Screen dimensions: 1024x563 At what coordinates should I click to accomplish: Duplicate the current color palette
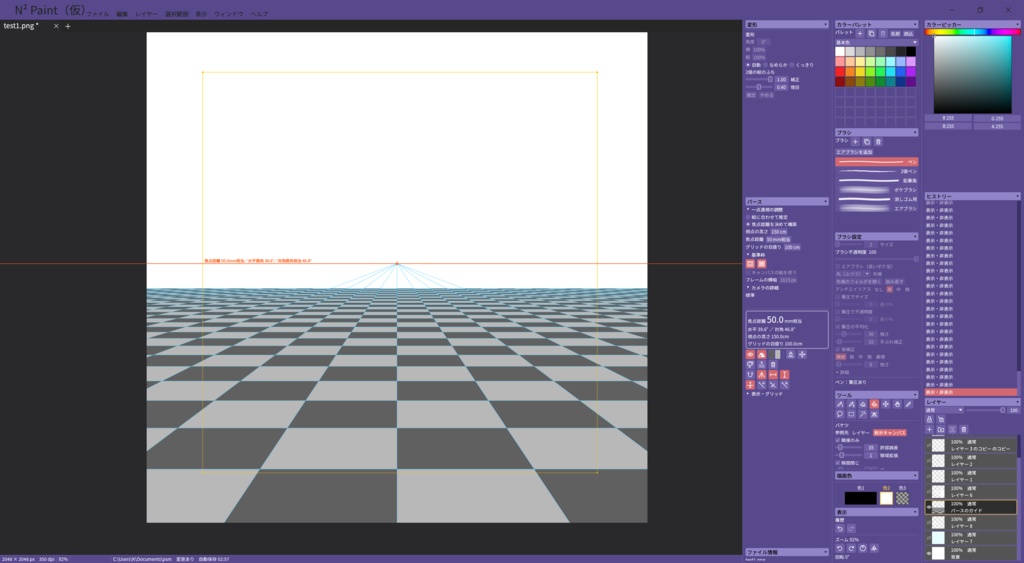click(x=871, y=33)
